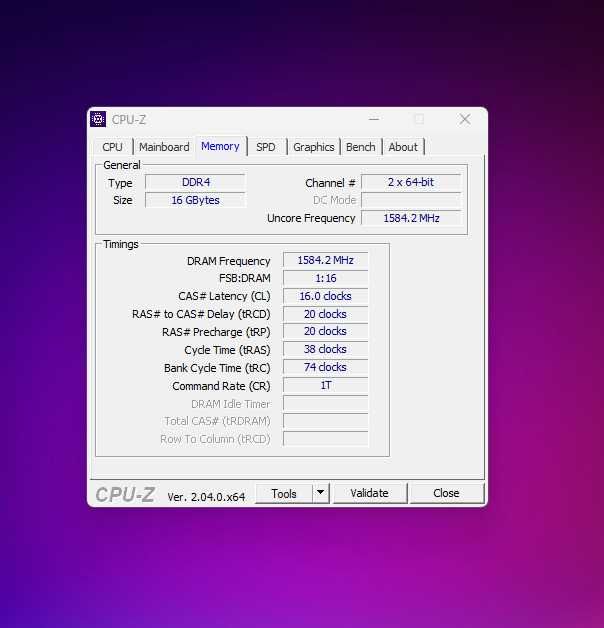
Task: Click the DDR4 memory type field
Action: [195, 182]
